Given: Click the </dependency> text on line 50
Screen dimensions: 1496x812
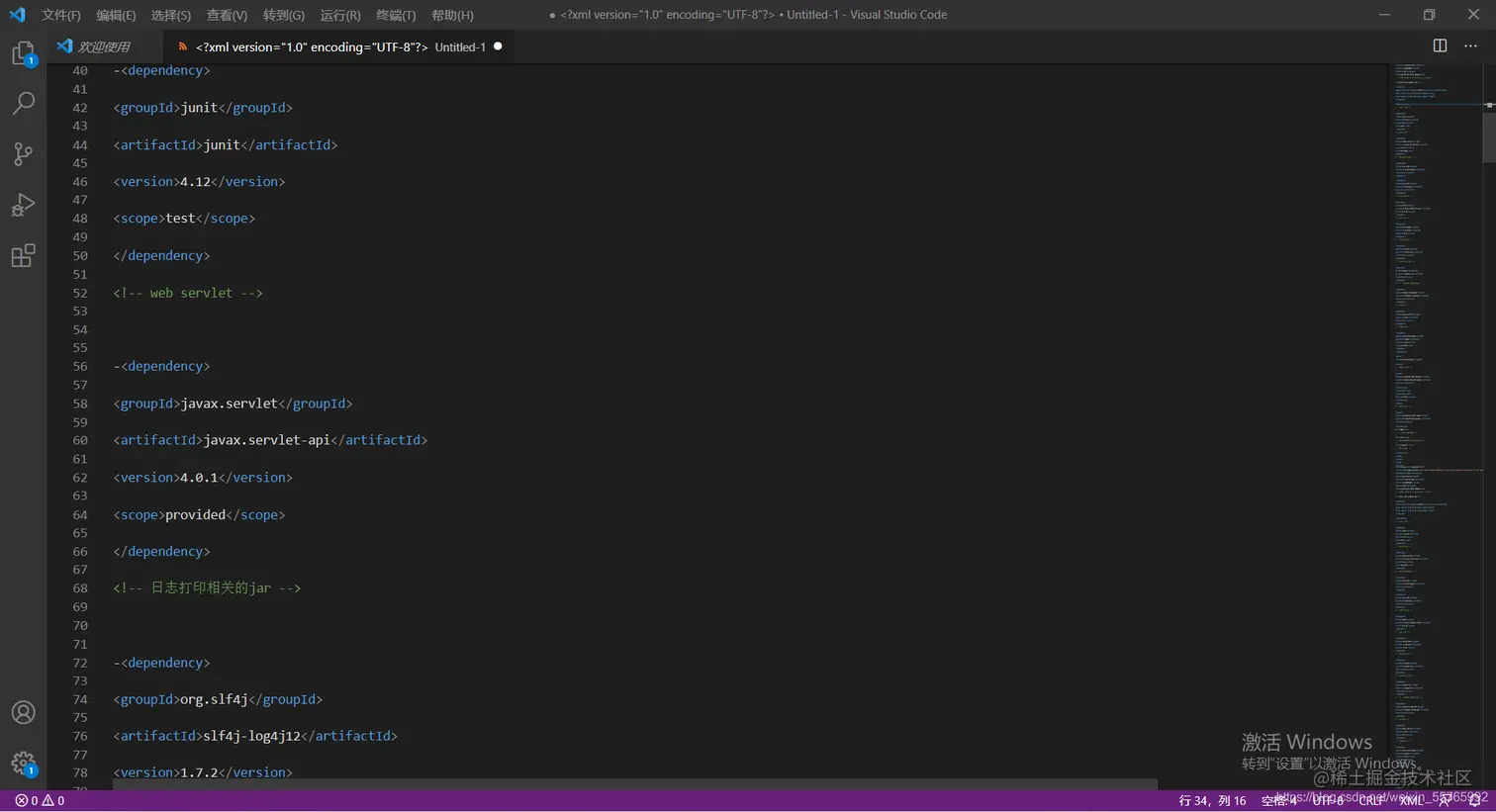Looking at the screenshot, I should [161, 255].
